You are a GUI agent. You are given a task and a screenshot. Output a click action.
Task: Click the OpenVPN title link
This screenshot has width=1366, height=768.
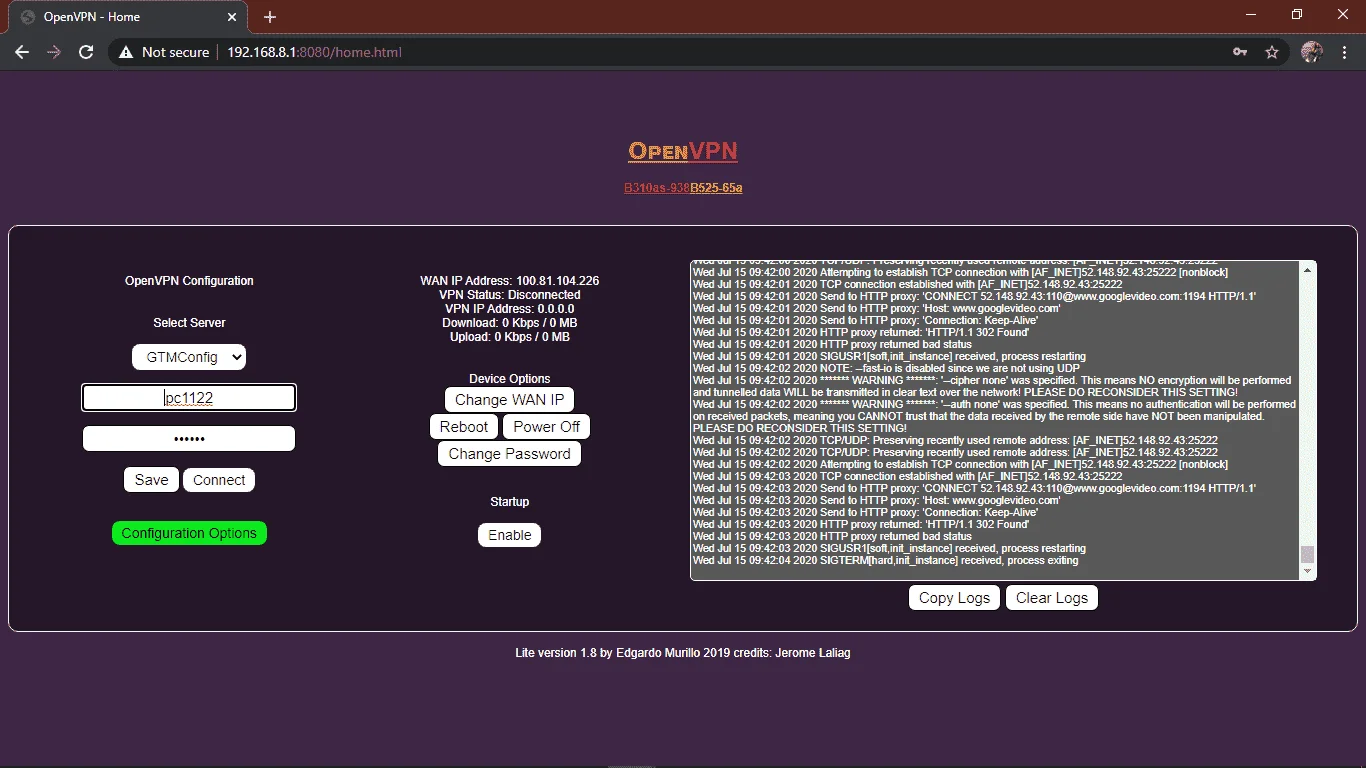(x=683, y=151)
